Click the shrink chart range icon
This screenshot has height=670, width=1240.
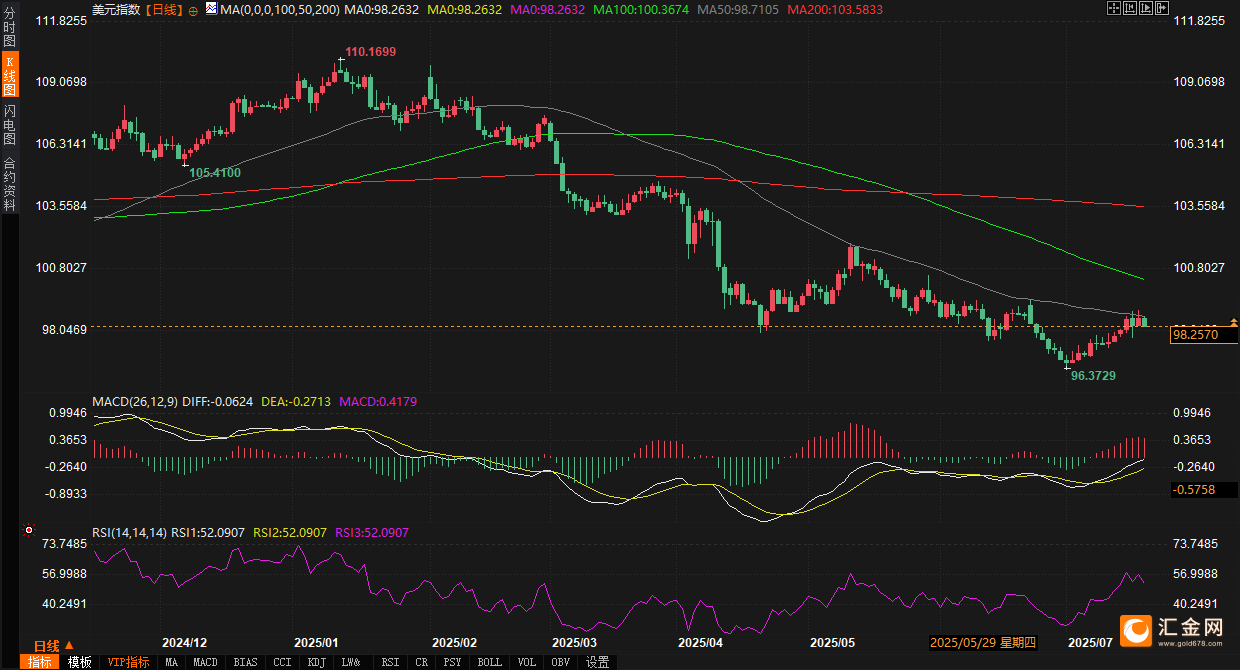click(x=1130, y=8)
